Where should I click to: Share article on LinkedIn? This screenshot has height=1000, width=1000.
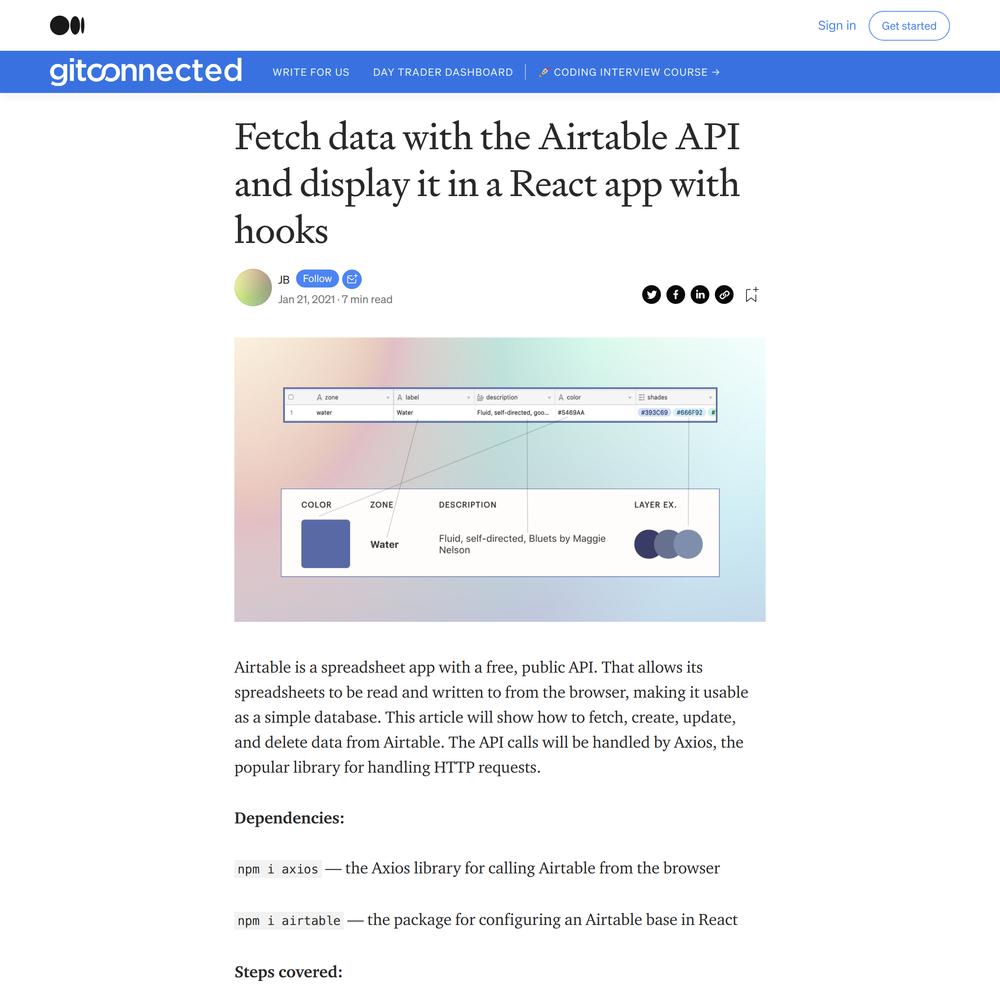tap(700, 295)
